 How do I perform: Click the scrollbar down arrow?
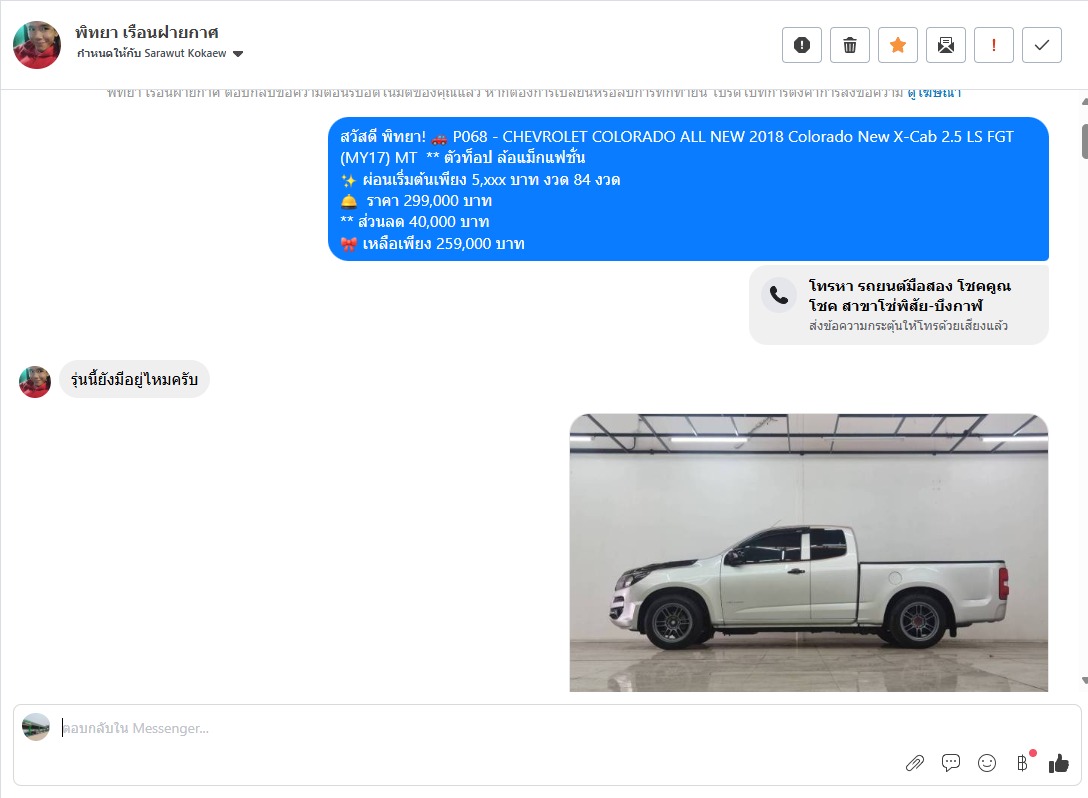(x=1084, y=681)
